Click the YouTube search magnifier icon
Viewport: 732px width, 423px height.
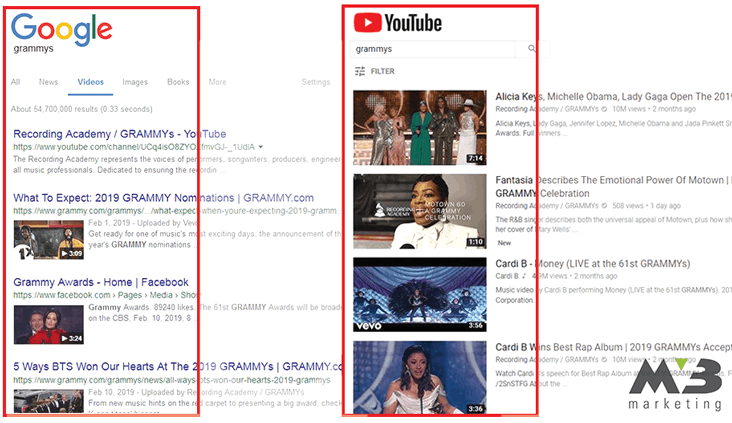click(532, 49)
